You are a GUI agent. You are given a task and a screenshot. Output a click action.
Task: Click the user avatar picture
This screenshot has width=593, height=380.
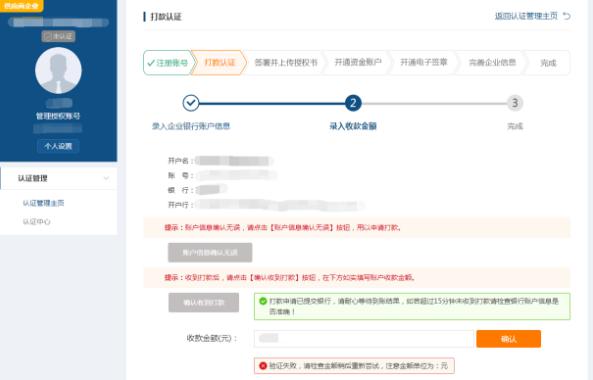pyautogui.click(x=58, y=70)
